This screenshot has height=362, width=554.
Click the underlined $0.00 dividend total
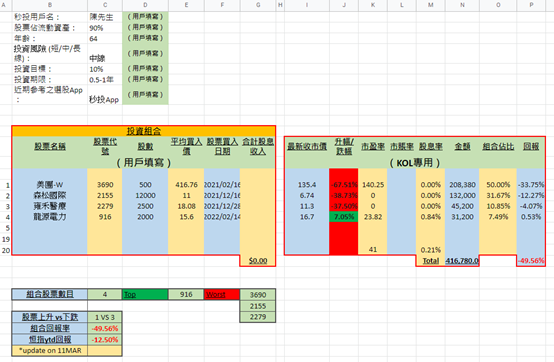point(258,261)
